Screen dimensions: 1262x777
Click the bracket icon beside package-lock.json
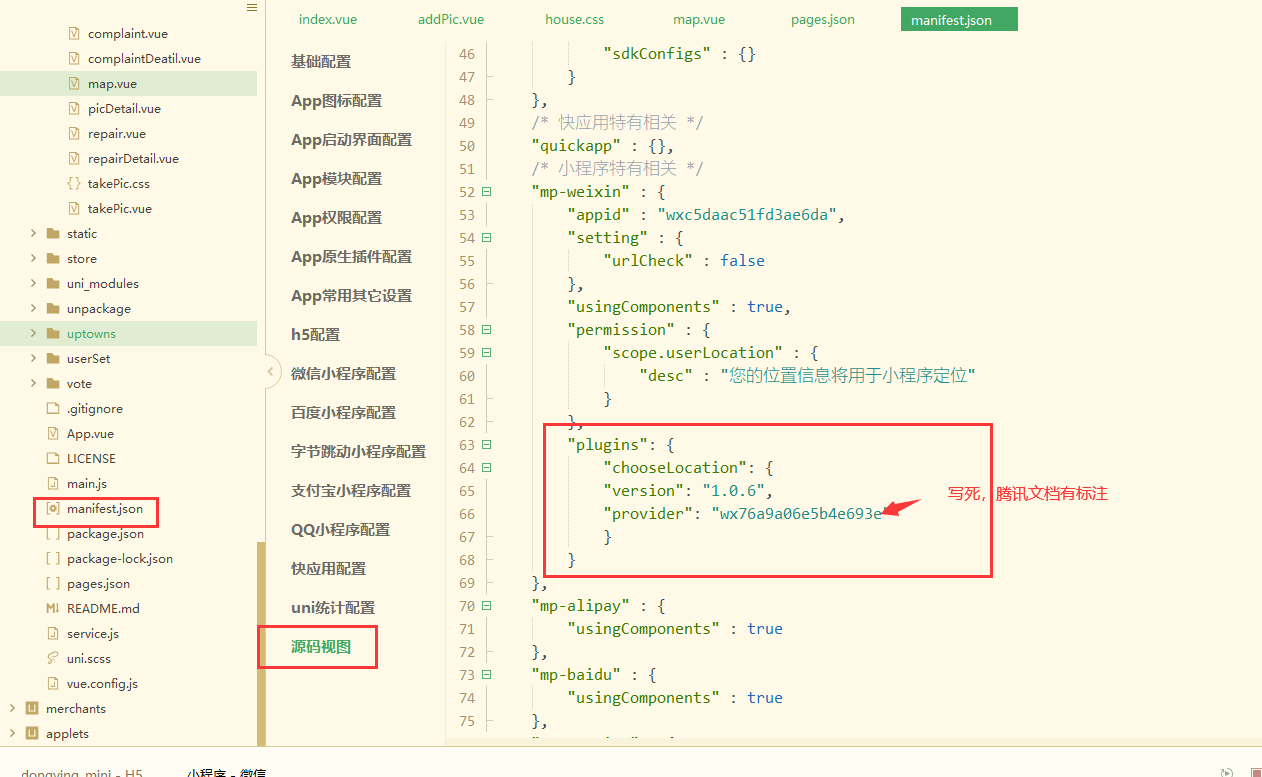(x=53, y=559)
